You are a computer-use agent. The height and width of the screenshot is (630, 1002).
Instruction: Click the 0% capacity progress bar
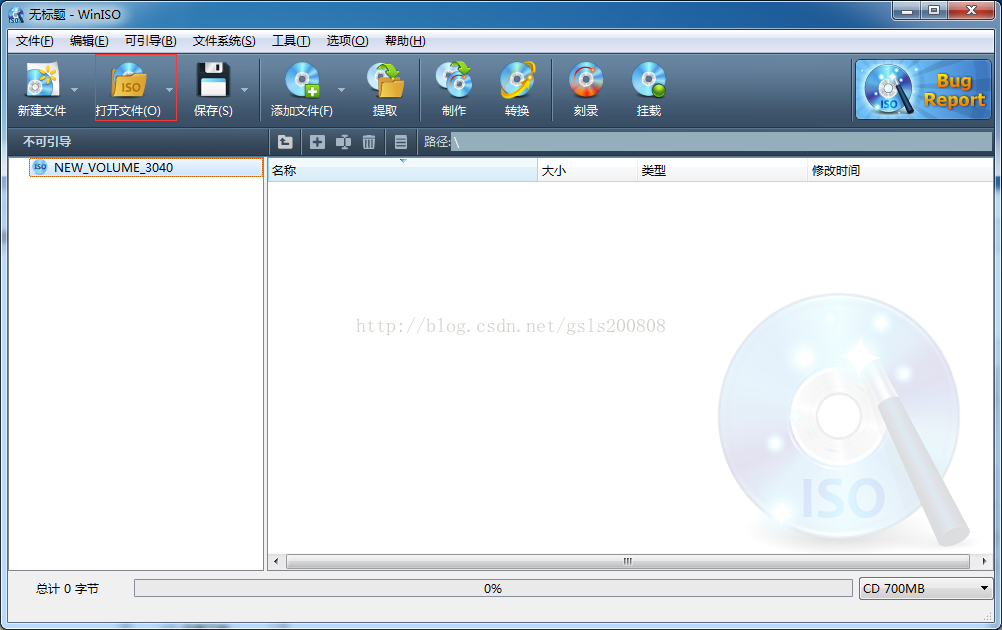click(493, 588)
